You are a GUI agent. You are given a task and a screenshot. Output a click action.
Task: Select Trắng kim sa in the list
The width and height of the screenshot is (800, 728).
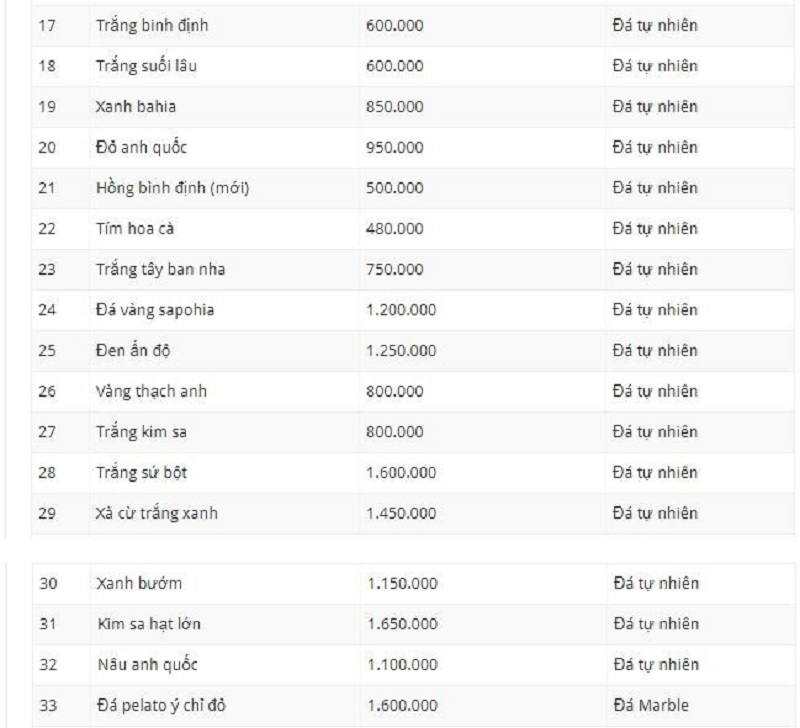point(141,432)
